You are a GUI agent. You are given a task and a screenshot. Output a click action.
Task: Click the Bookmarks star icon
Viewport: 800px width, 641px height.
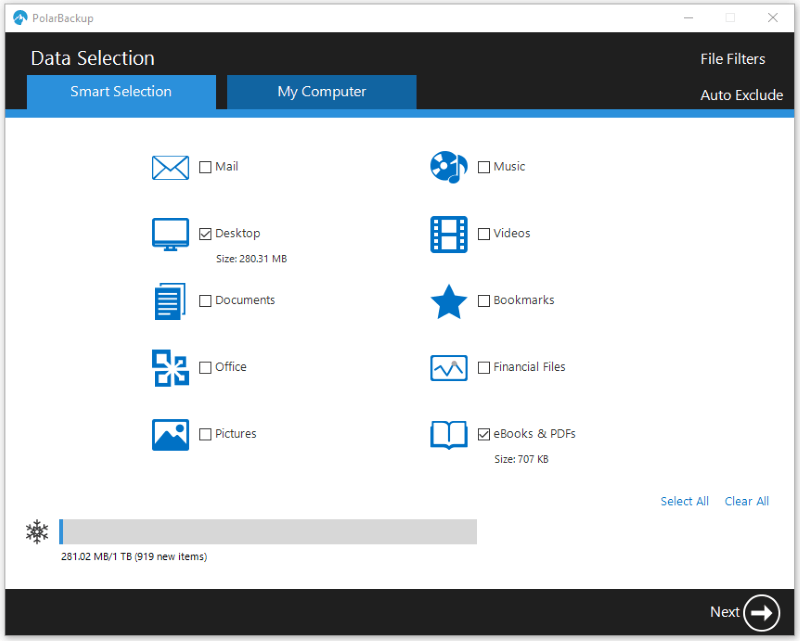point(448,301)
